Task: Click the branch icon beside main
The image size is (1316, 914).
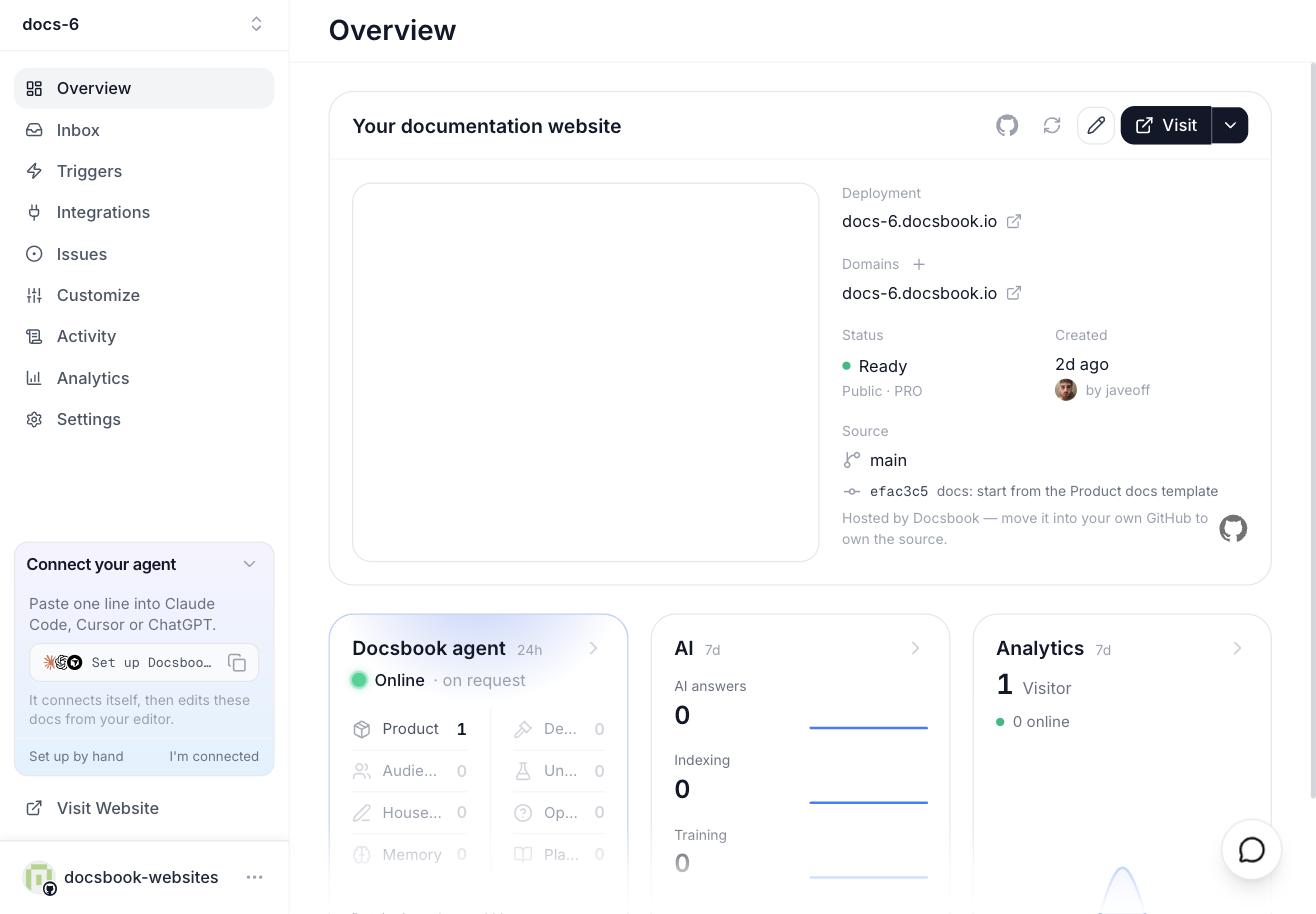Action: click(852, 460)
